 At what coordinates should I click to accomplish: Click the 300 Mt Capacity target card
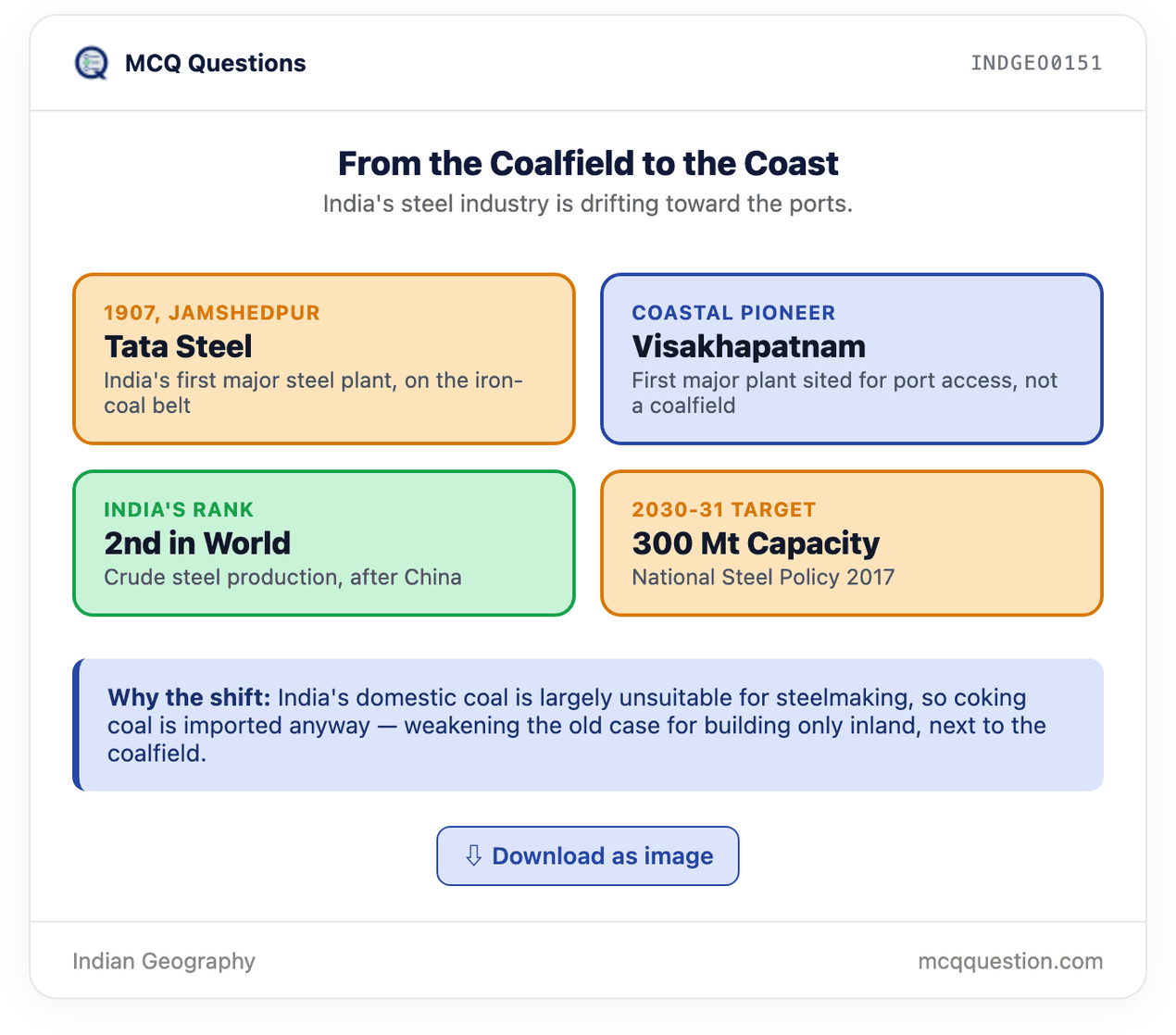[x=852, y=543]
